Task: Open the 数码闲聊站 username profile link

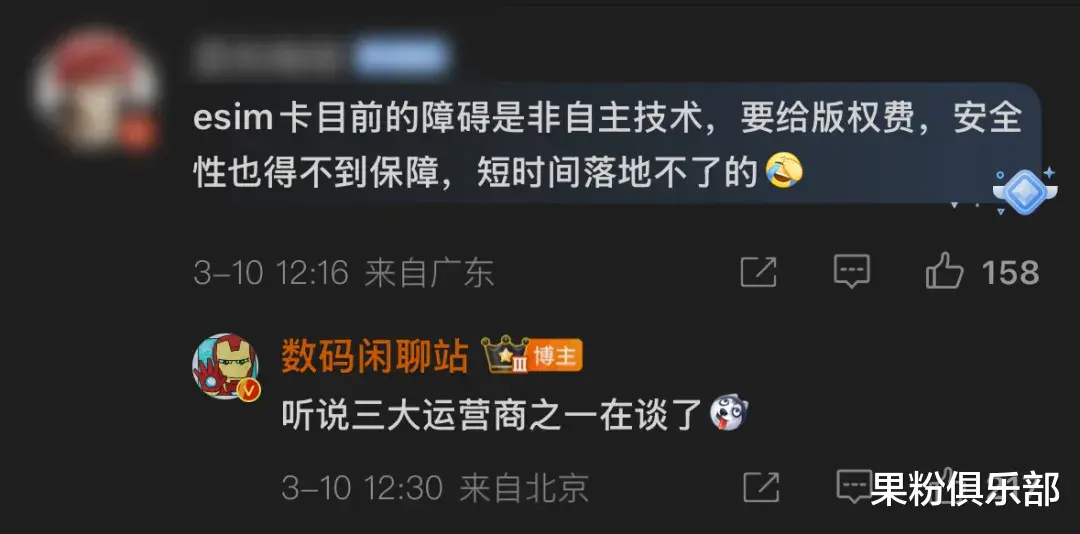Action: click(375, 357)
